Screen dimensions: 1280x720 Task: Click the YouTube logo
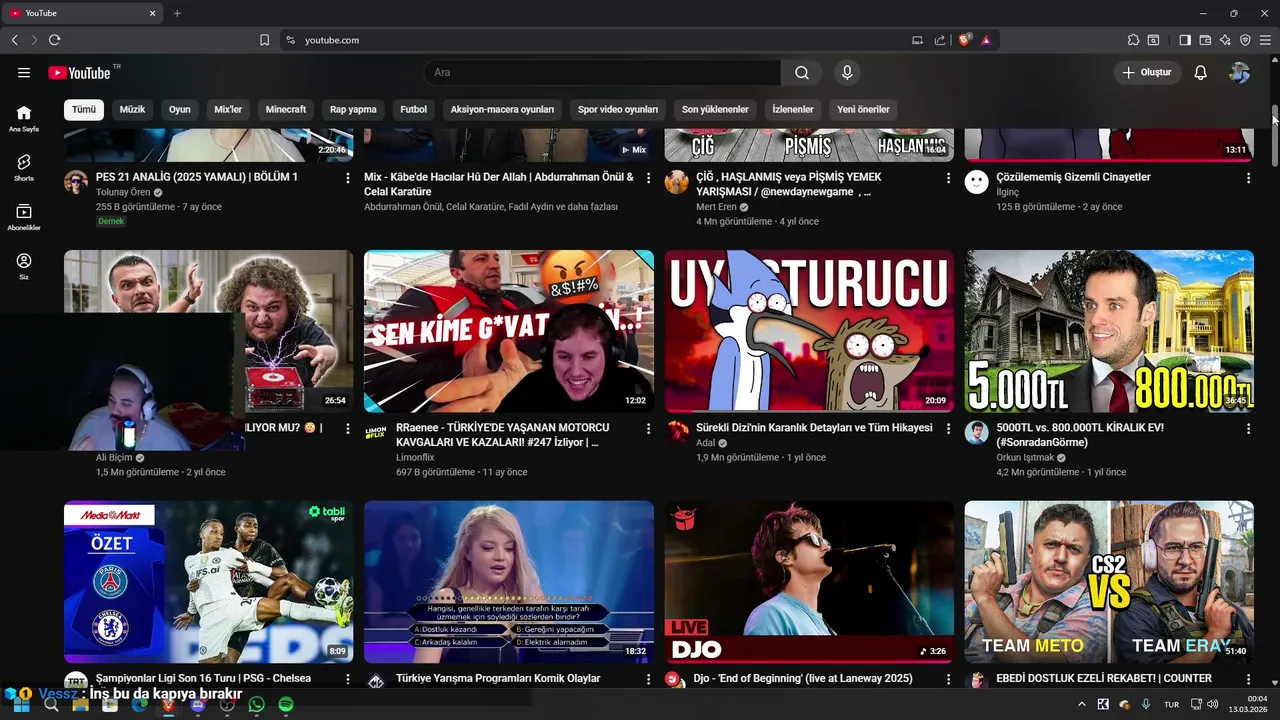79,72
